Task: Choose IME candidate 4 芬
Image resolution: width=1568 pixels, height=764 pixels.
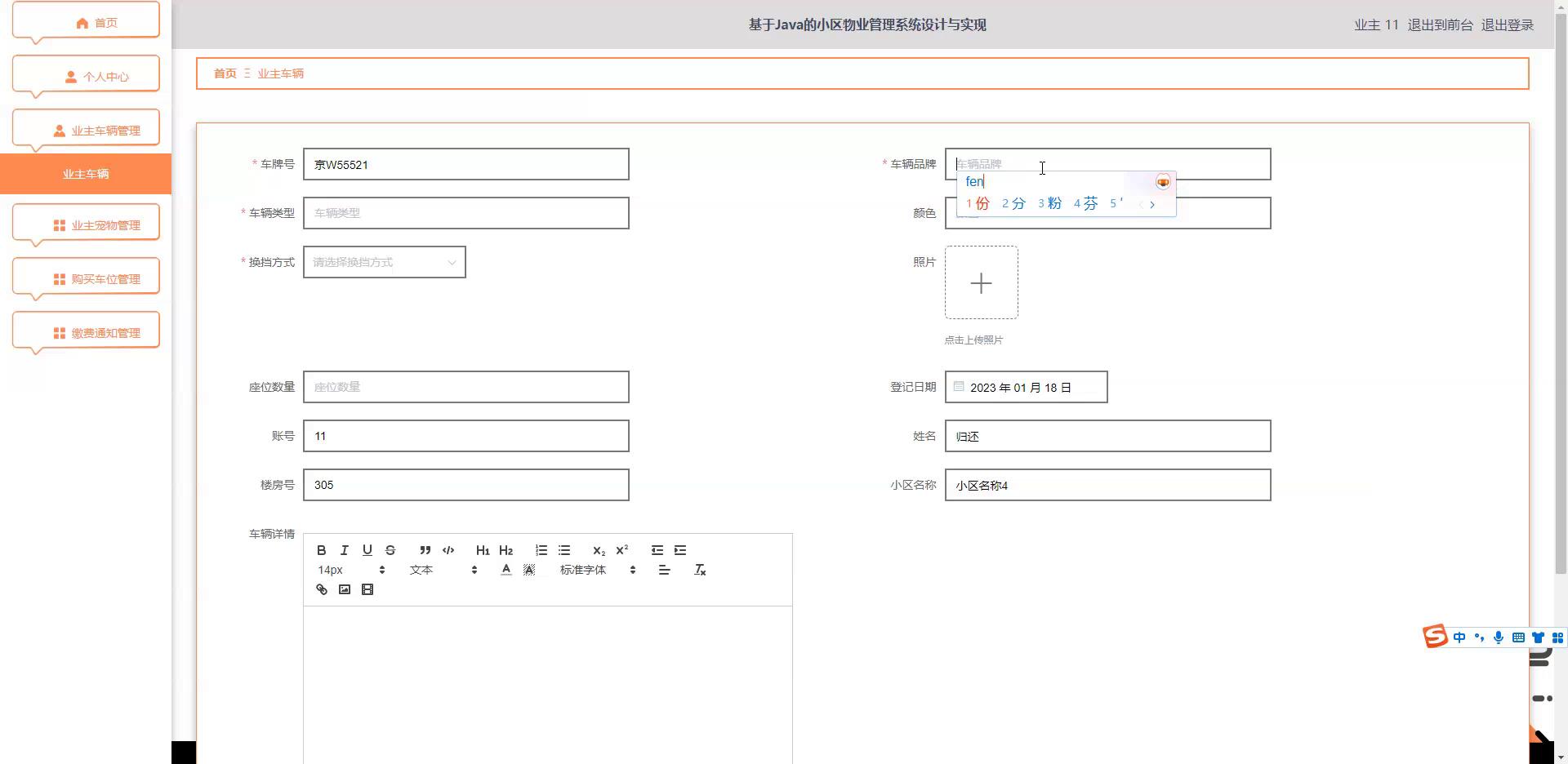Action: (1085, 203)
